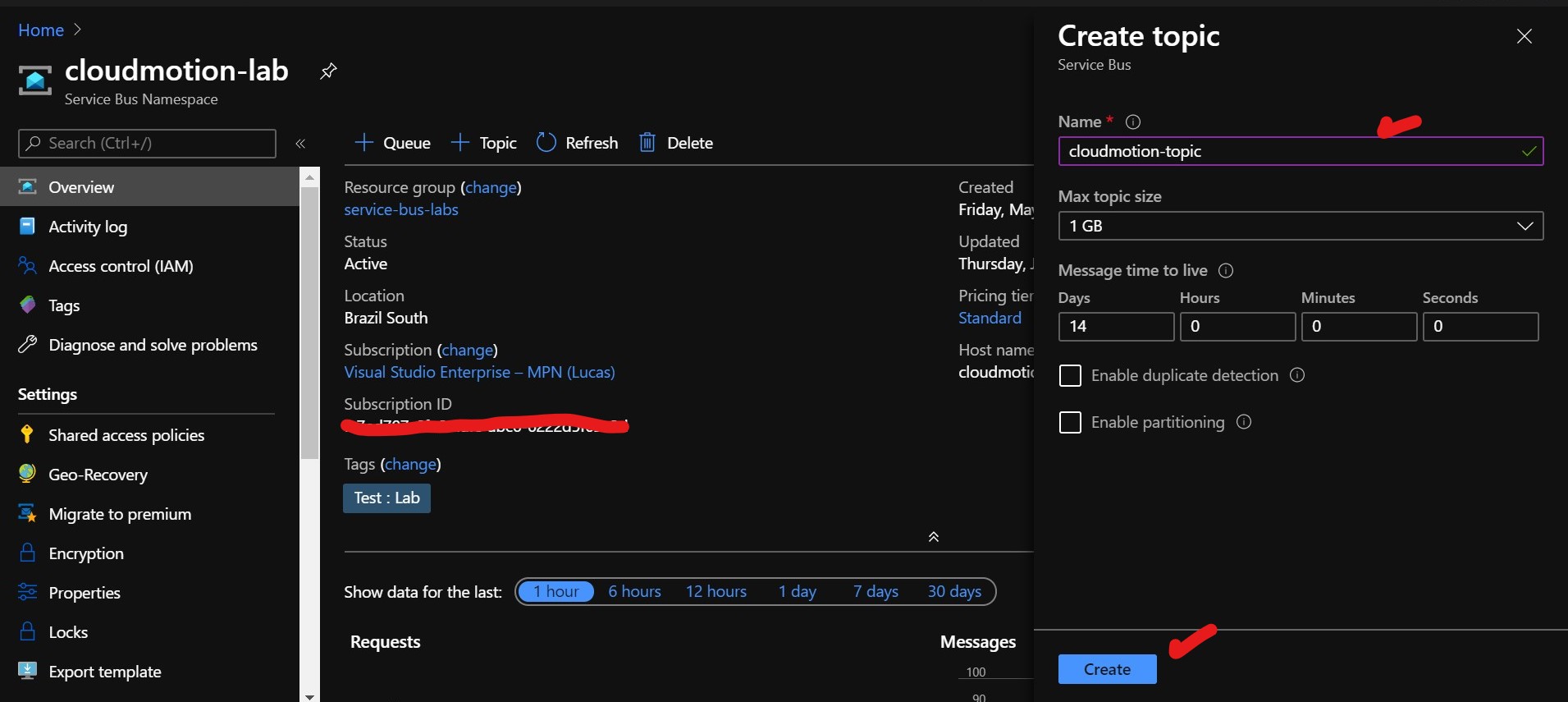Focus the topic Name input field
Screen dimensions: 1568x702
[x=1301, y=151]
